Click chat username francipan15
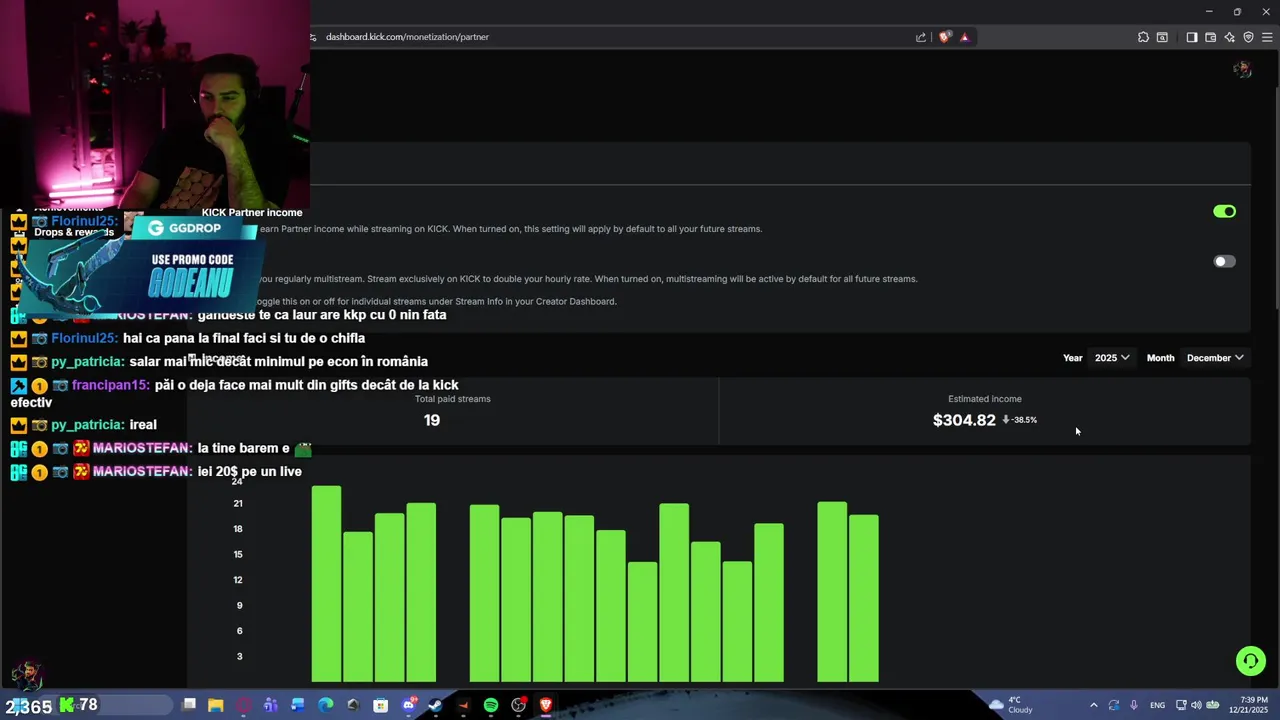 click(x=110, y=385)
